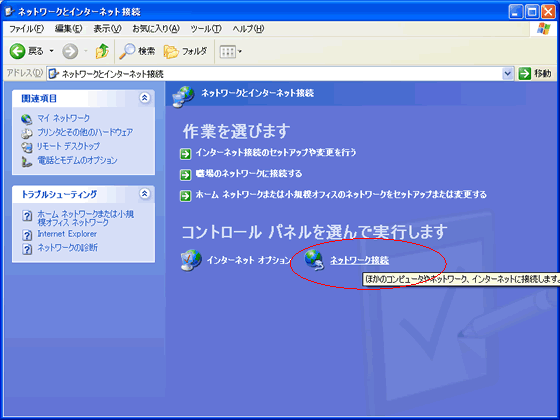This screenshot has height=420, width=560.
Task: Collapse the トラブルシューティング panel chevron
Action: click(x=145, y=194)
